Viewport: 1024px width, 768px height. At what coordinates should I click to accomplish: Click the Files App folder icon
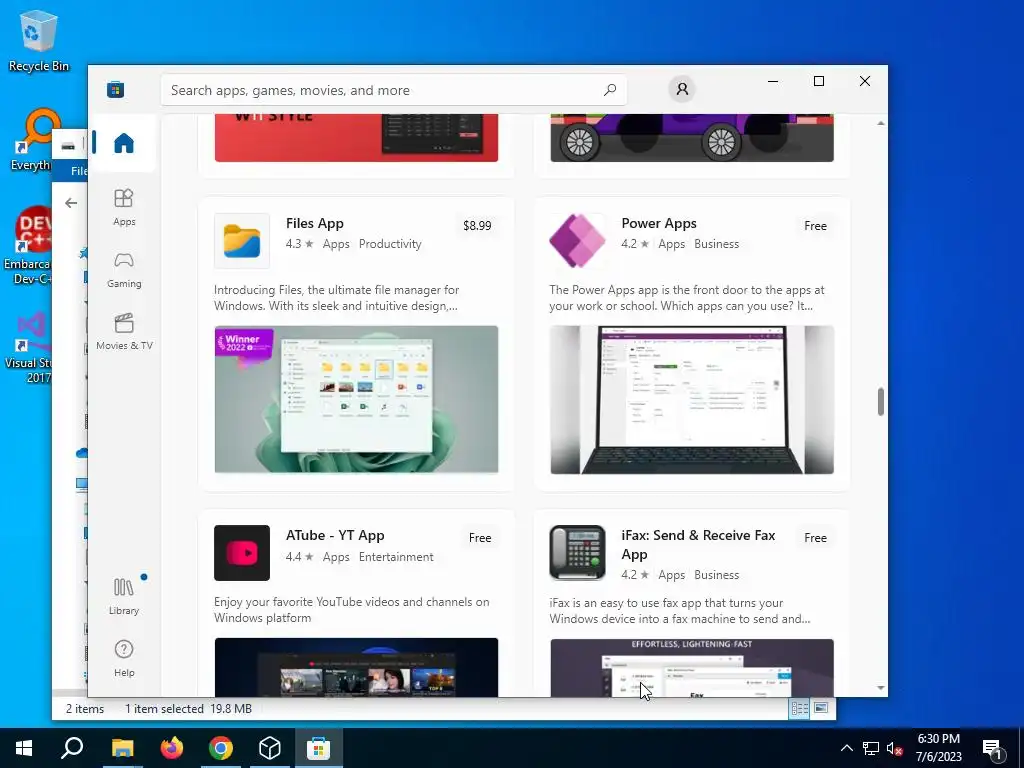pos(242,241)
